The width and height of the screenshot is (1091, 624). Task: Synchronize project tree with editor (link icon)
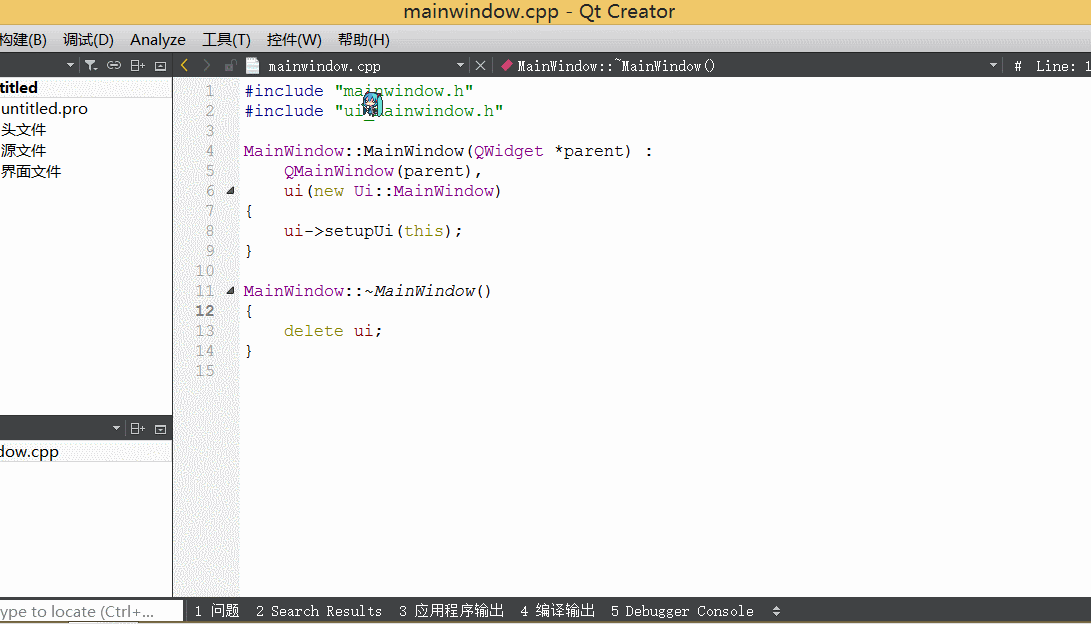point(114,64)
